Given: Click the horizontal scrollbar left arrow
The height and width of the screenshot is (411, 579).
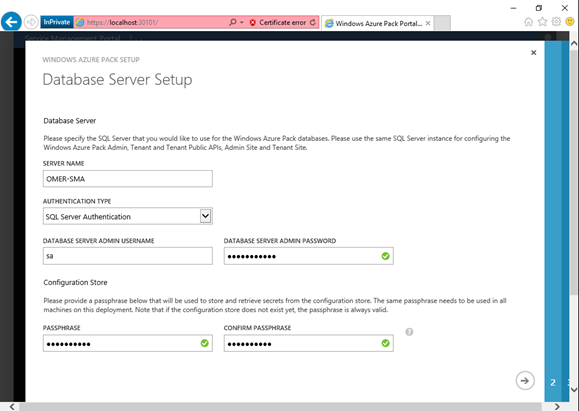Looking at the screenshot, I should [x=12, y=407].
